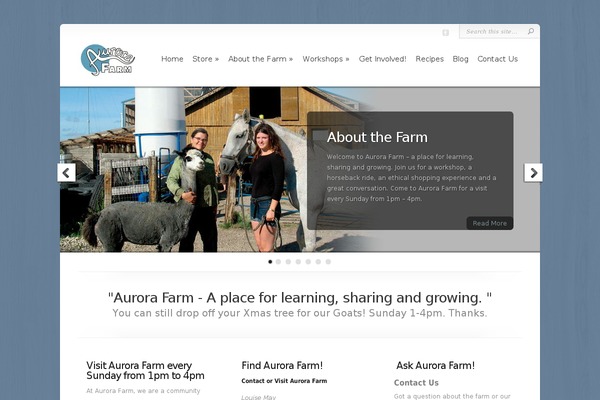Viewport: 600px width, 400px height.
Task: Click the Xmas tree drop-off notice text
Action: 300,313
